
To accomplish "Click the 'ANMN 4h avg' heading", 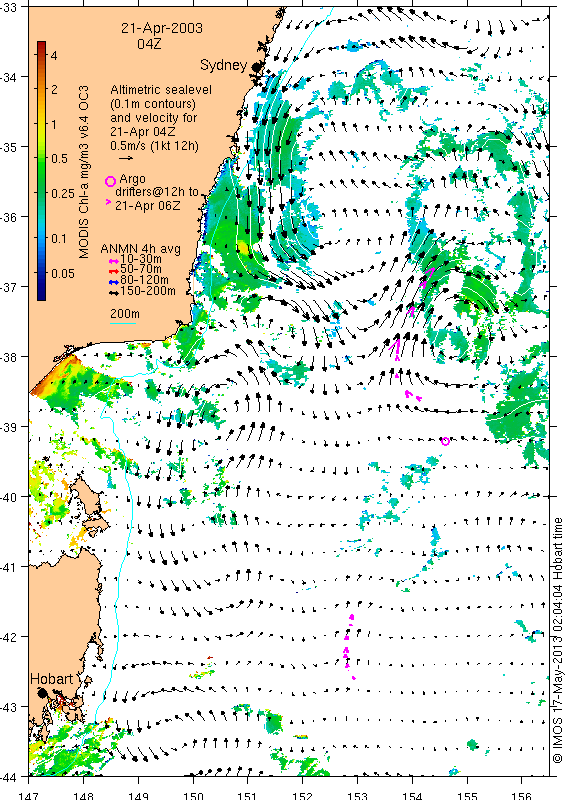I will tap(140, 249).
